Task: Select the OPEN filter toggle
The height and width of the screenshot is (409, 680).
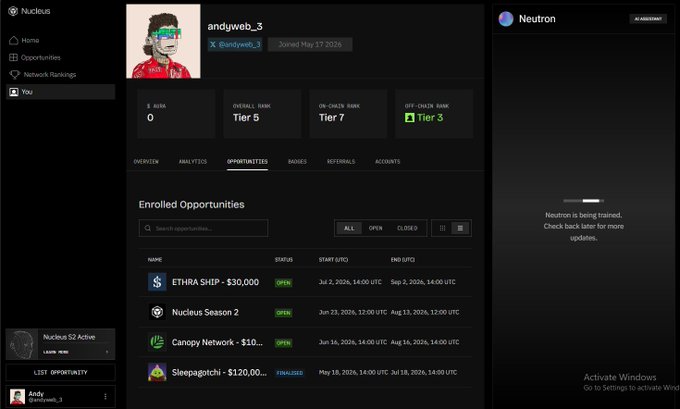Action: pyautogui.click(x=376, y=228)
